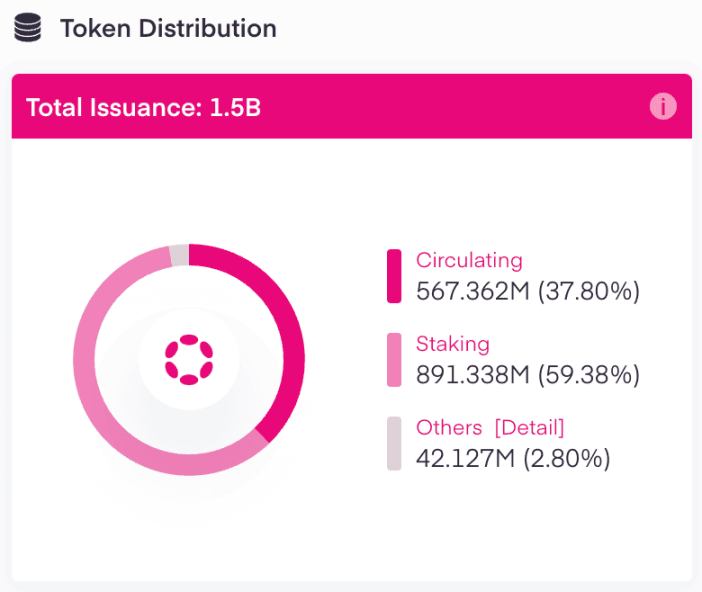Click the pink Total Issuance banner bar
This screenshot has width=702, height=592.
point(352,106)
